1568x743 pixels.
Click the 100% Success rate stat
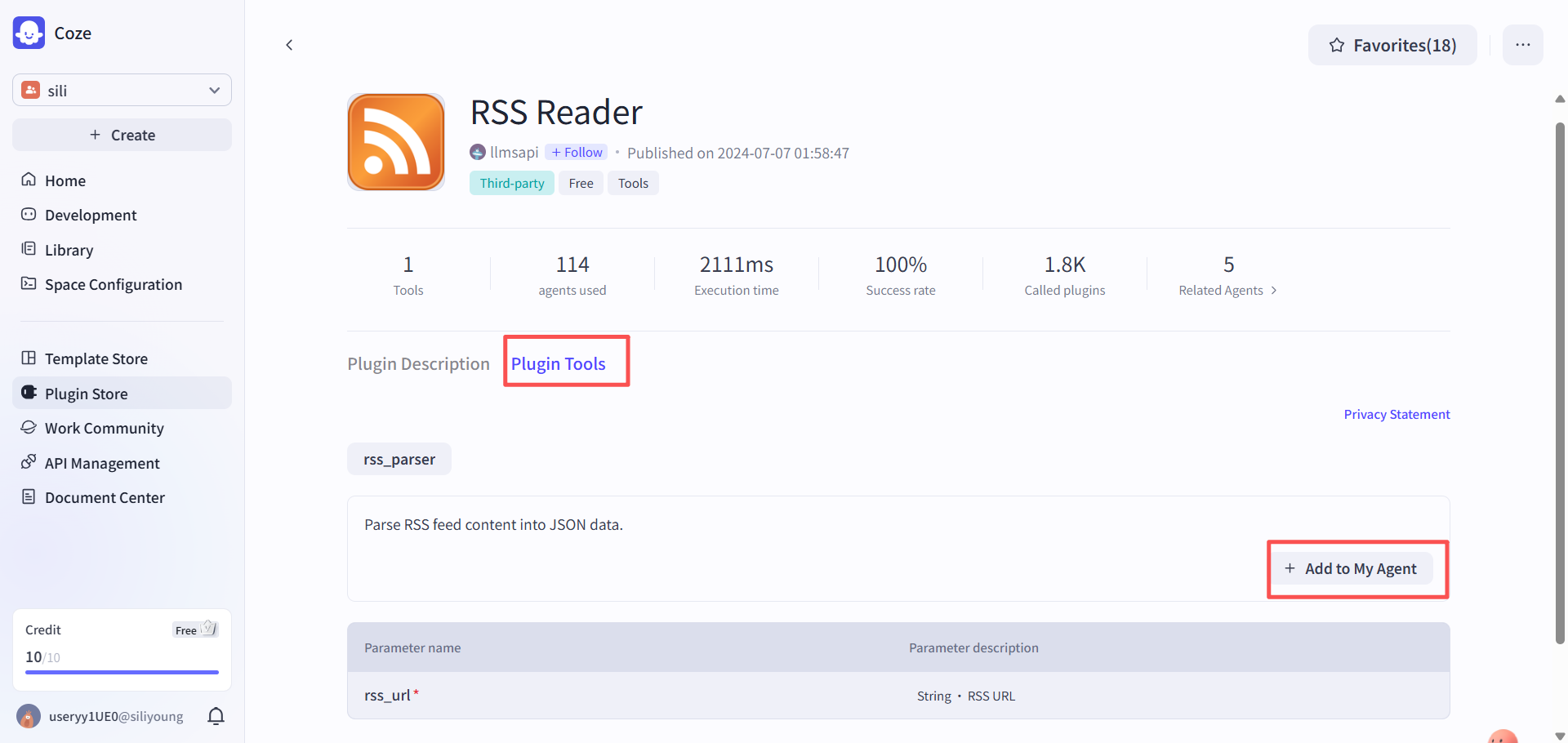coord(901,276)
